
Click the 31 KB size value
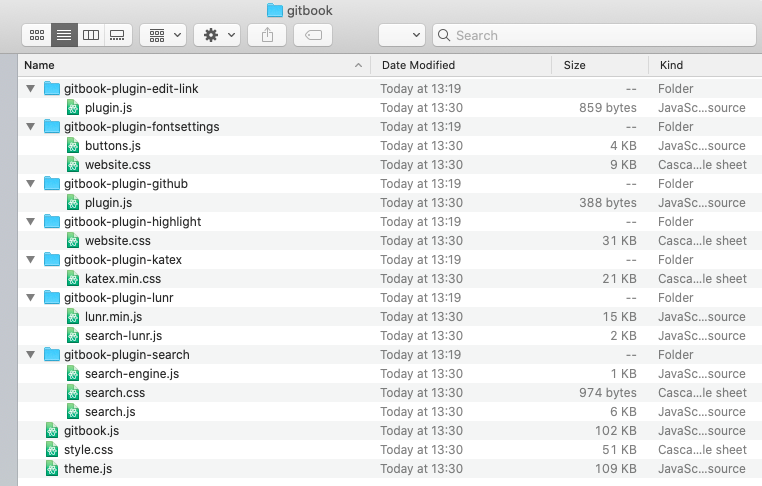click(619, 241)
